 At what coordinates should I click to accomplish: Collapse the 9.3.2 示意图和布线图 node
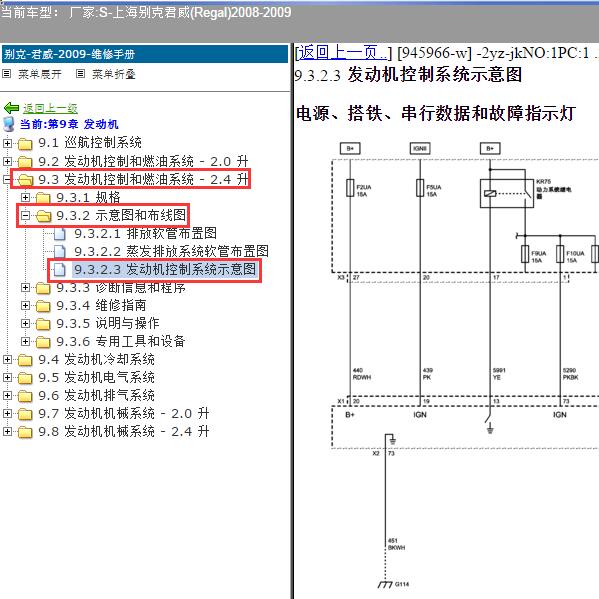25,215
